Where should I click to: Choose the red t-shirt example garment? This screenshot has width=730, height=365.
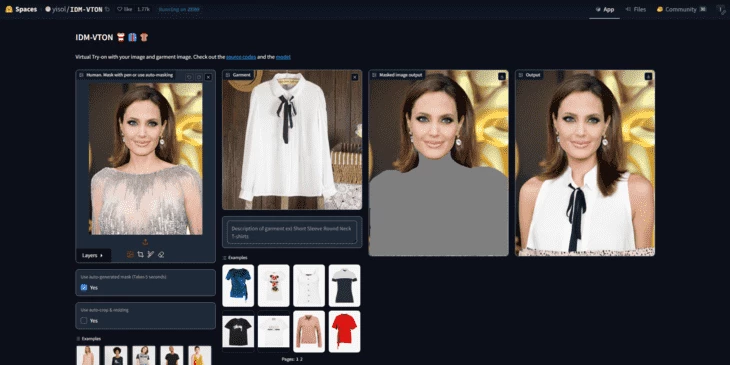click(x=345, y=331)
